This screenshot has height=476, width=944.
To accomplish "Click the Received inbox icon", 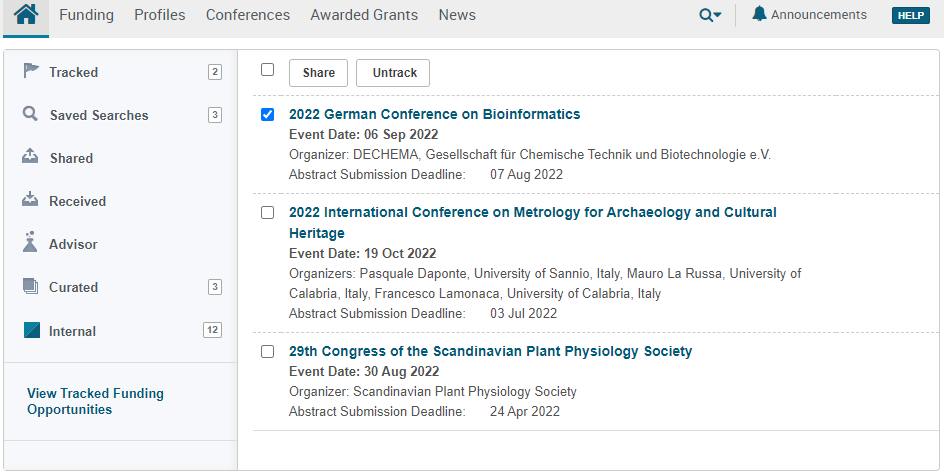I will [31, 200].
